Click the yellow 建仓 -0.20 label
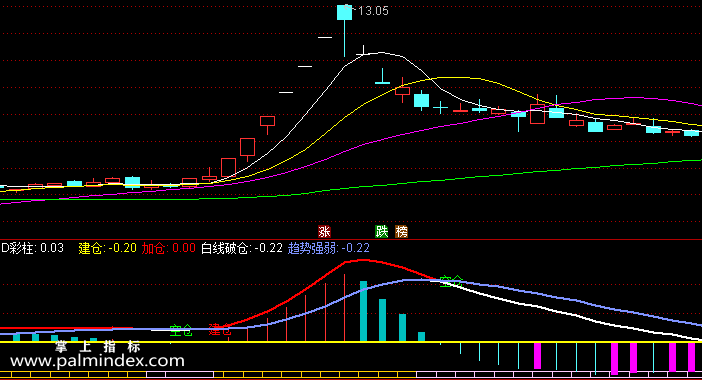Screen dimensions: 702x380 [x=107, y=248]
